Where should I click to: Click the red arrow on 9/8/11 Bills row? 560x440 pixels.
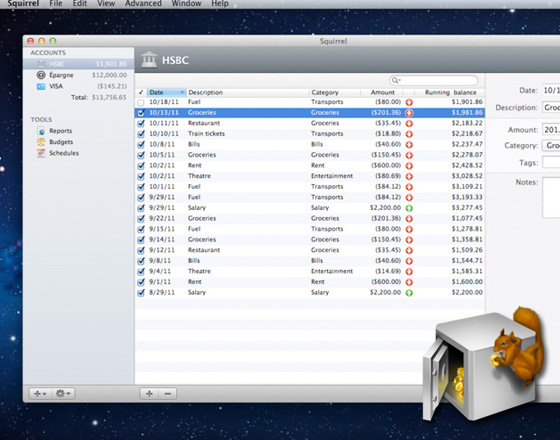(409, 261)
